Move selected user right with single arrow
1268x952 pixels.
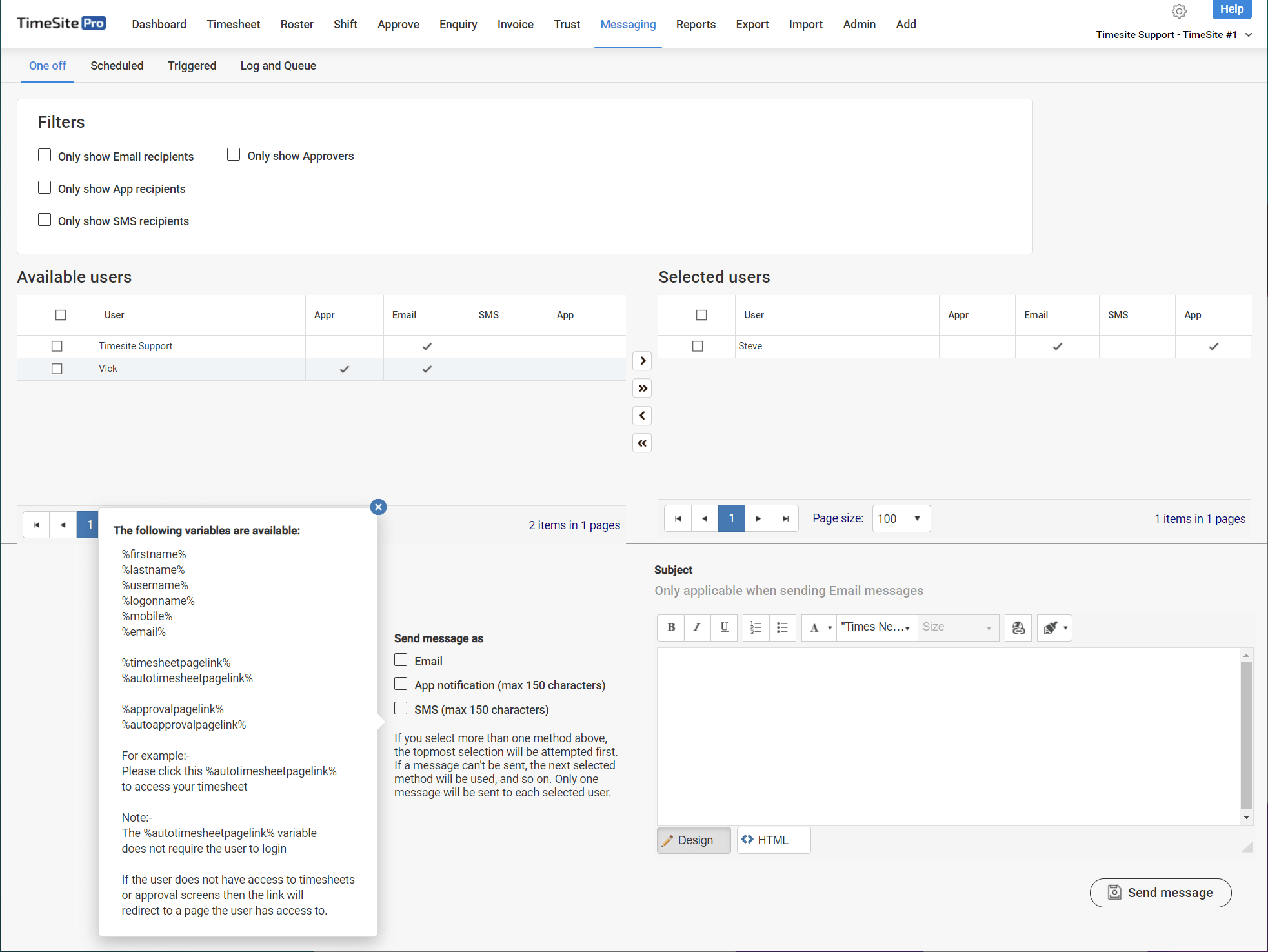click(x=642, y=361)
